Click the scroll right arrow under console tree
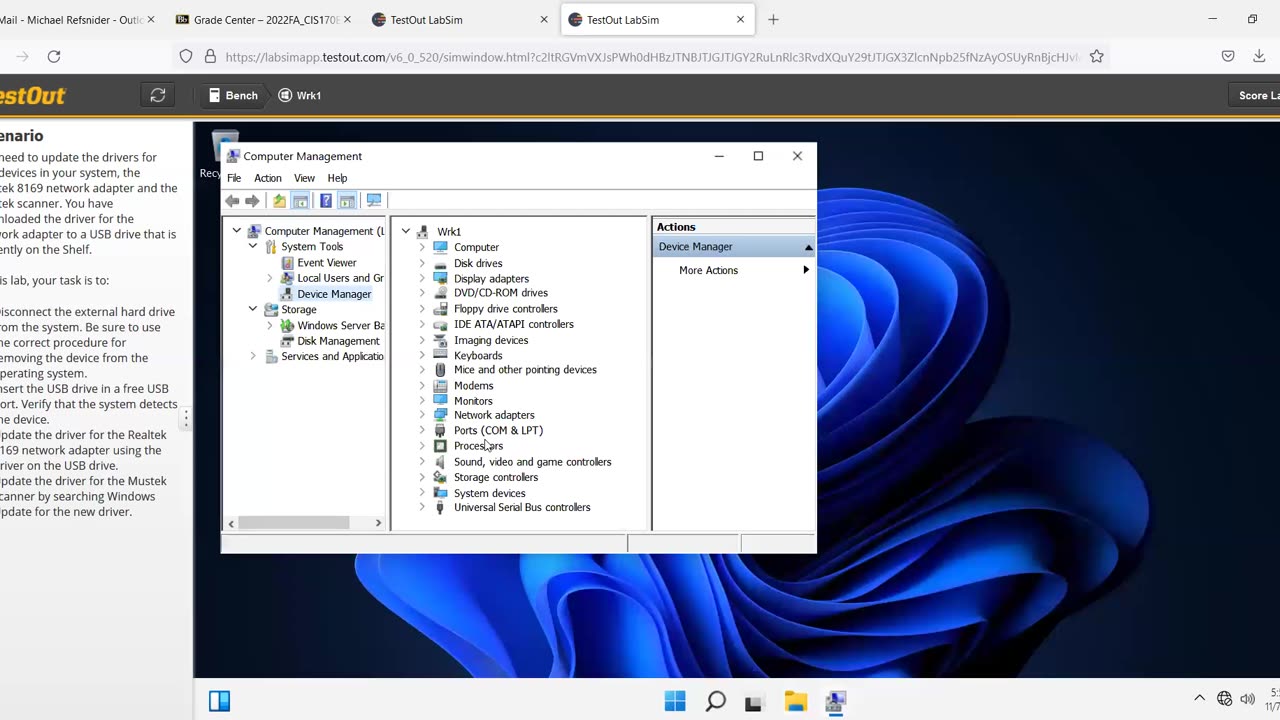The height and width of the screenshot is (720, 1280). pos(378,523)
